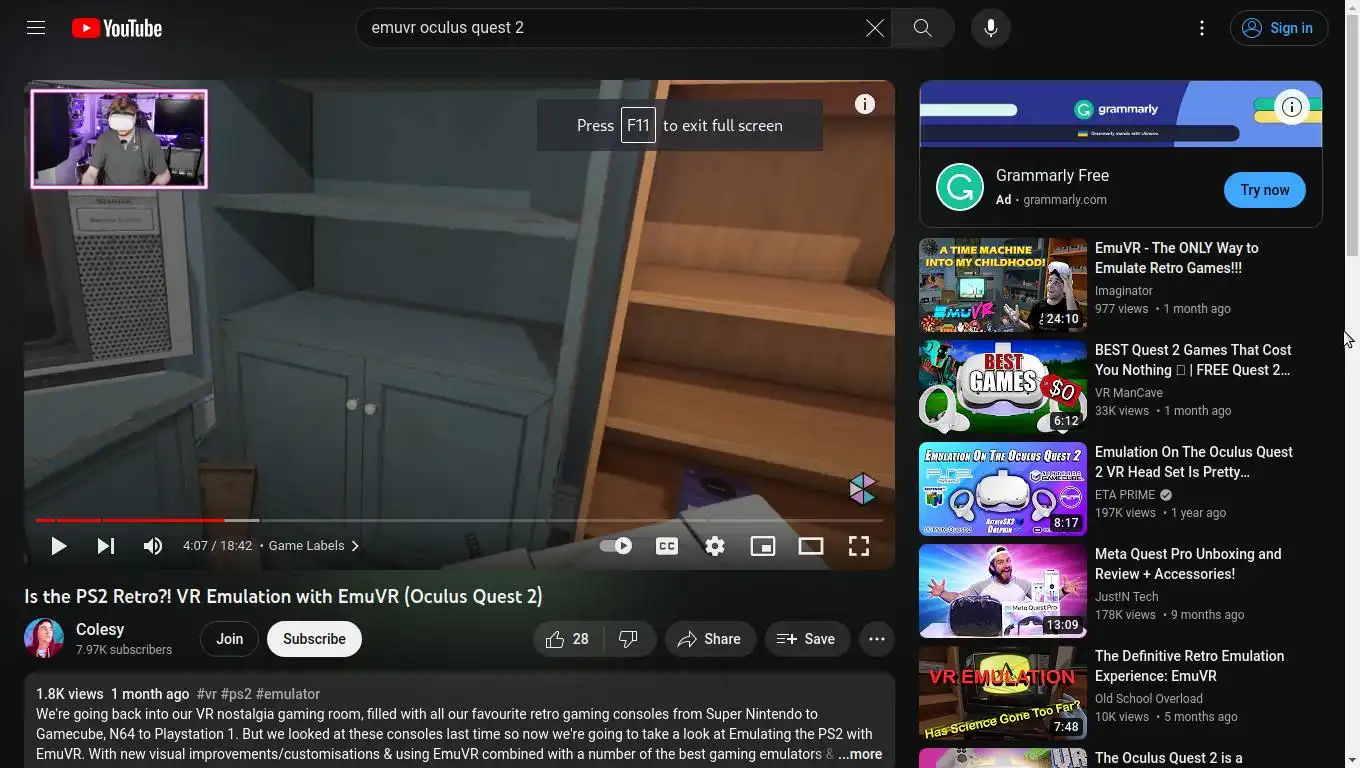Click the Grammarly Free ad title
Screen dimensions: 1360x768
pyautogui.click(x=1052, y=175)
